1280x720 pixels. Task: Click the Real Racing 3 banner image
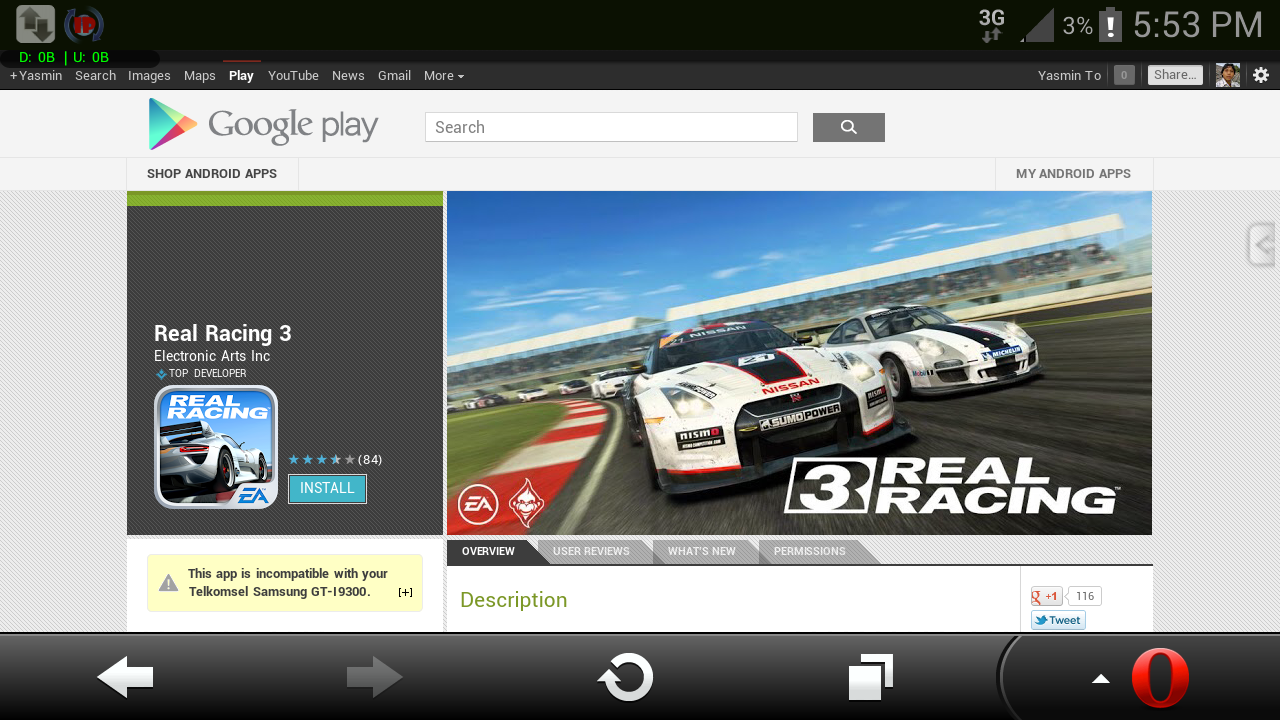[x=799, y=363]
